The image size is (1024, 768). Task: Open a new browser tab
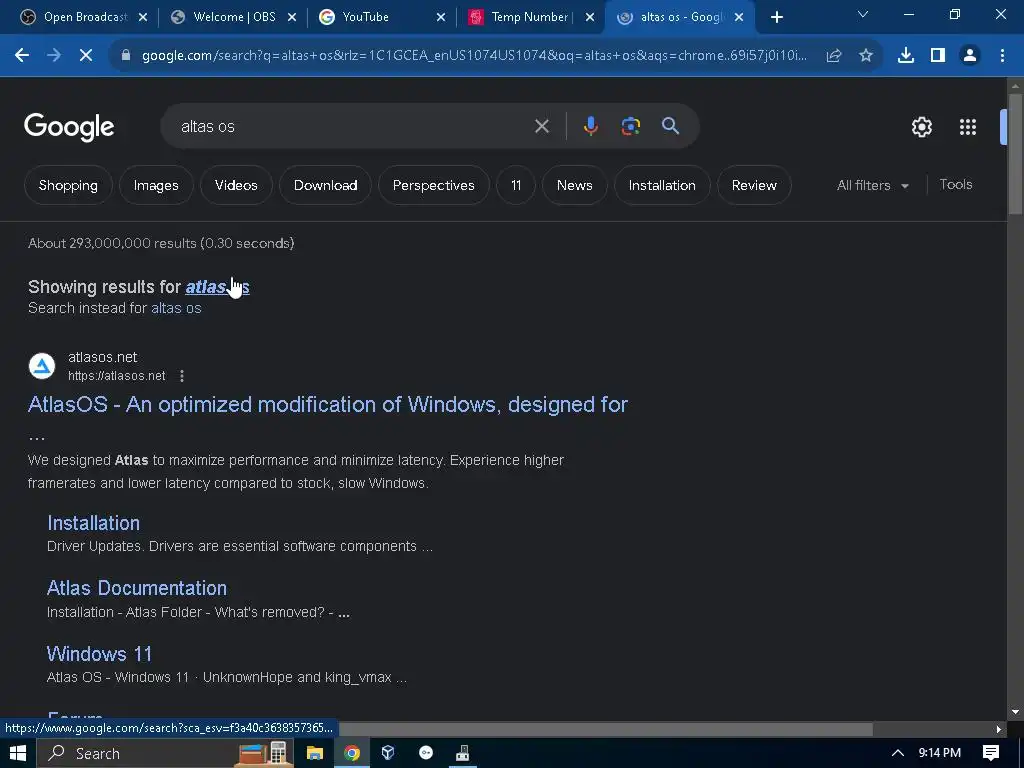(x=776, y=17)
